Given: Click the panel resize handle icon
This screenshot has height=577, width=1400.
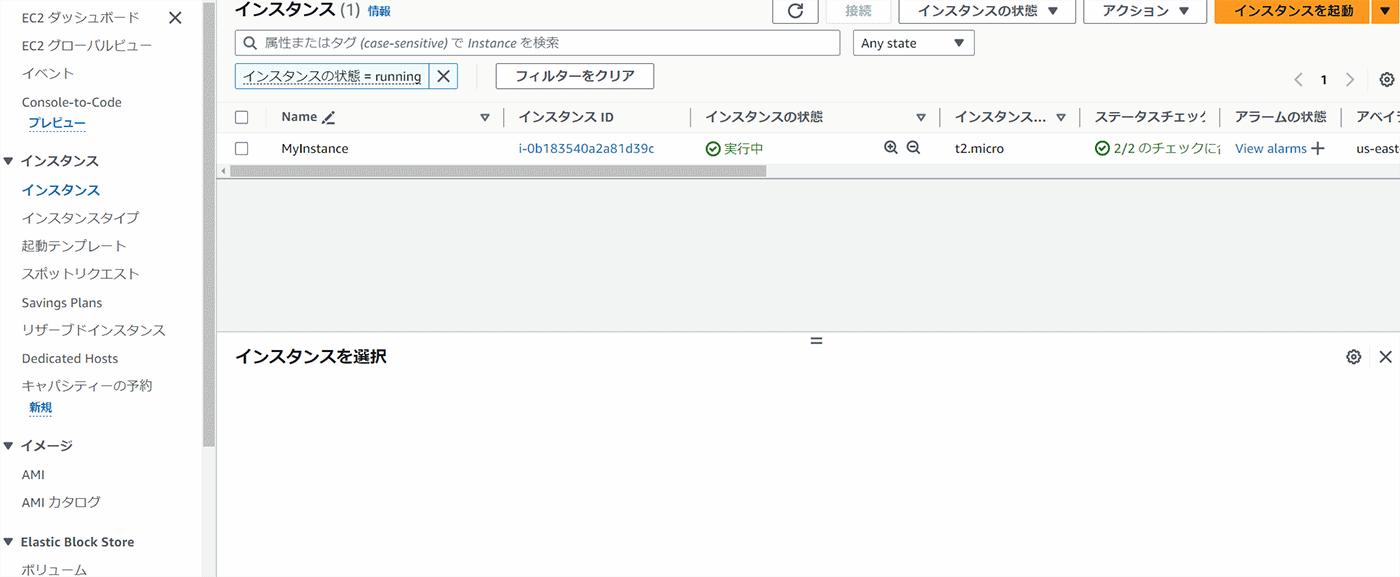Looking at the screenshot, I should point(816,340).
